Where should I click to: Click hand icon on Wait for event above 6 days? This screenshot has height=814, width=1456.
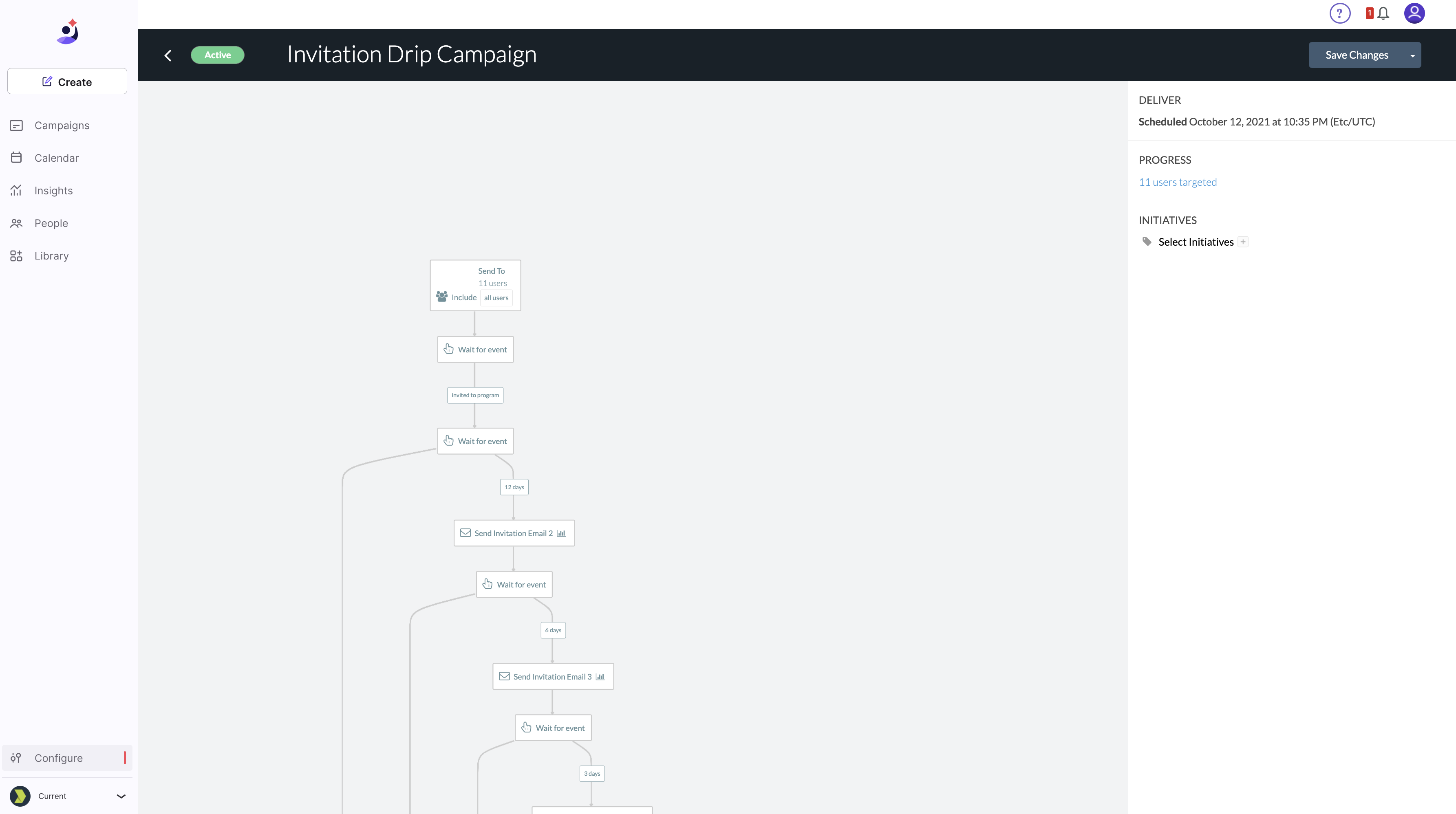[x=487, y=583]
